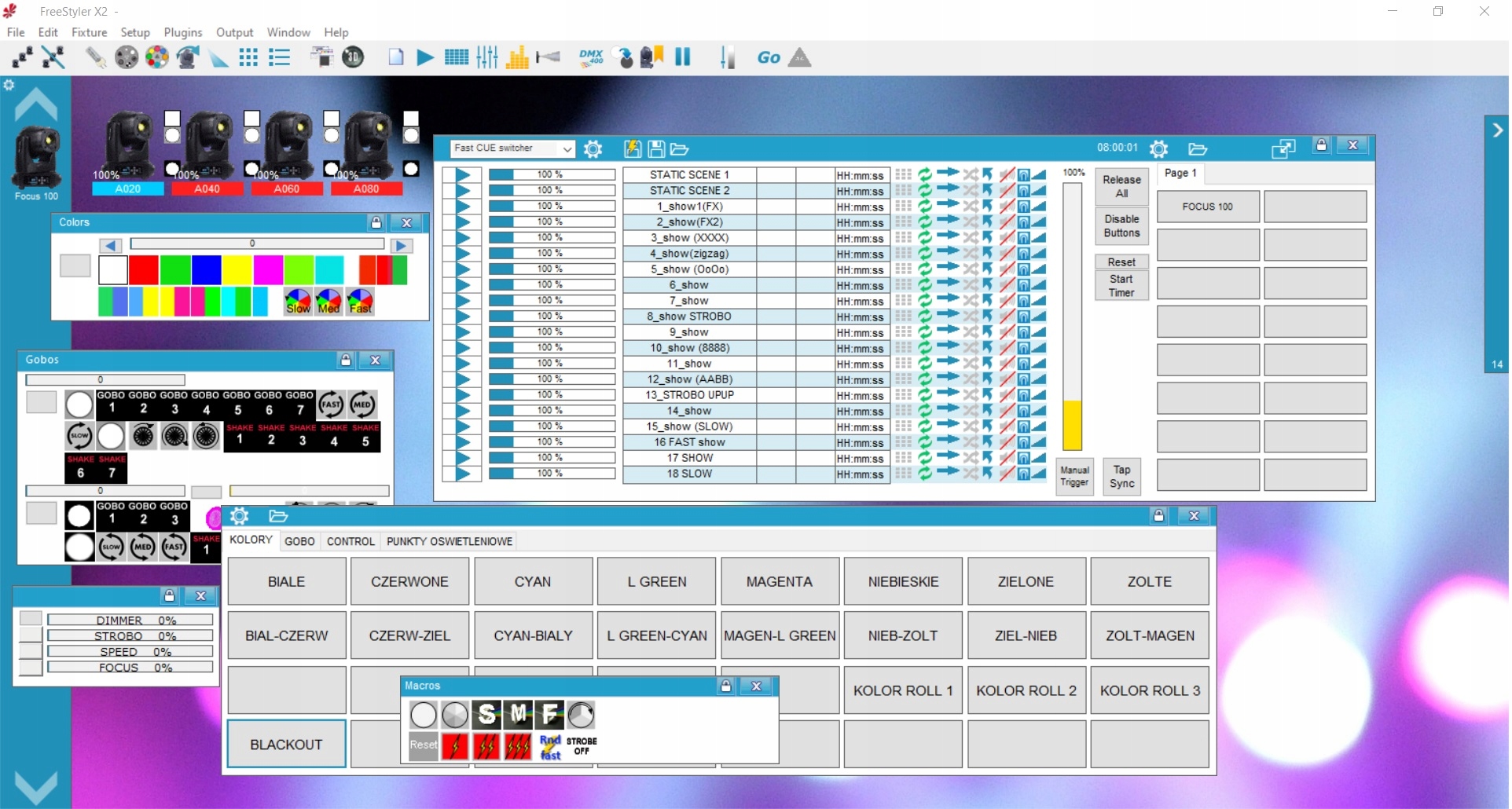Click the down chevron on left panel
The image size is (1512, 809).
pos(36,788)
